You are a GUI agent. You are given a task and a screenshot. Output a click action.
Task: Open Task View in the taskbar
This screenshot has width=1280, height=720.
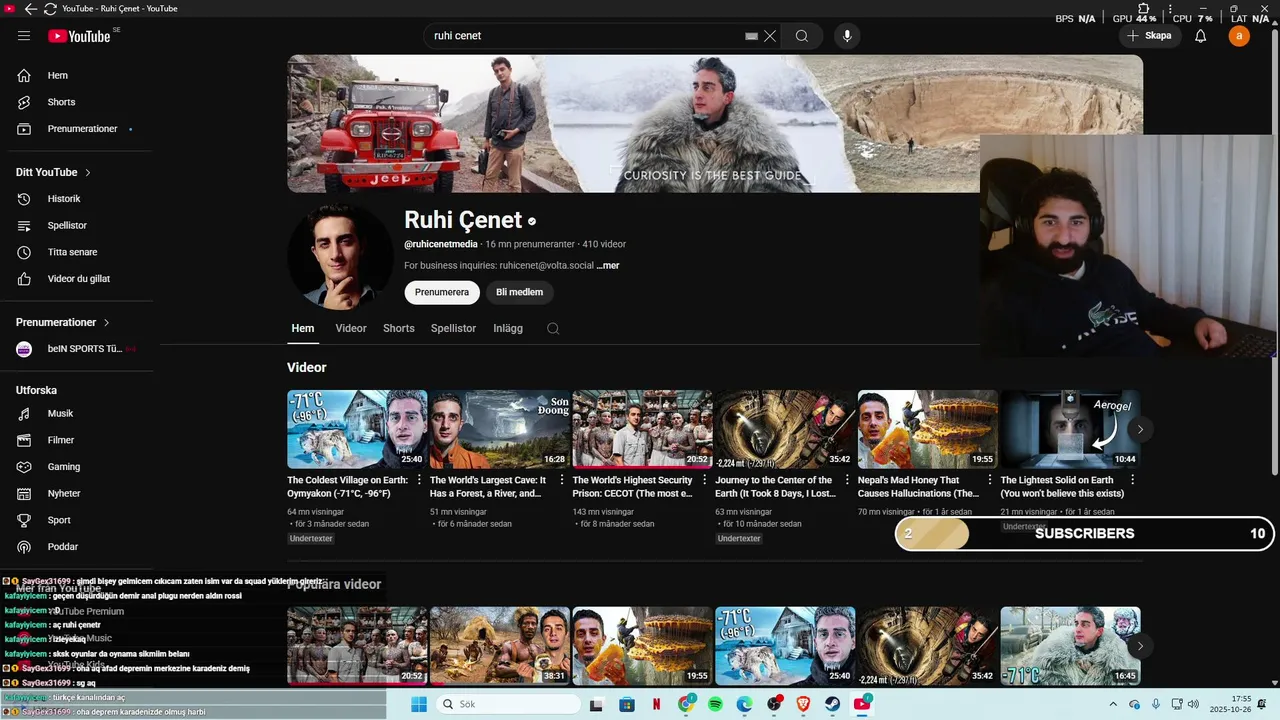[597, 705]
